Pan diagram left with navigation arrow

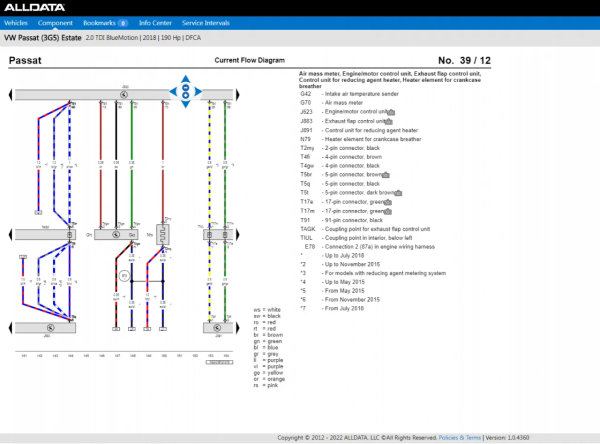[x=174, y=93]
